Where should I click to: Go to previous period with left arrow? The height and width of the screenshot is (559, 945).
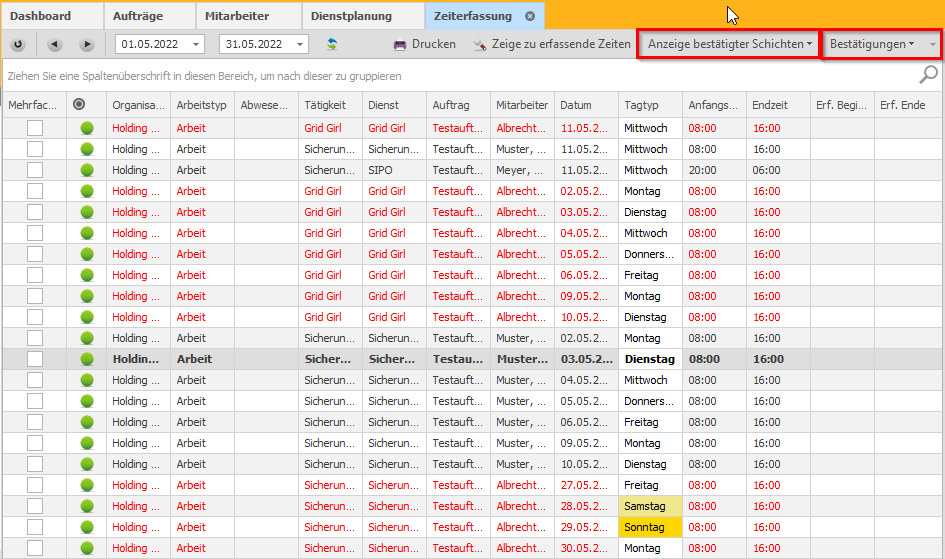55,44
